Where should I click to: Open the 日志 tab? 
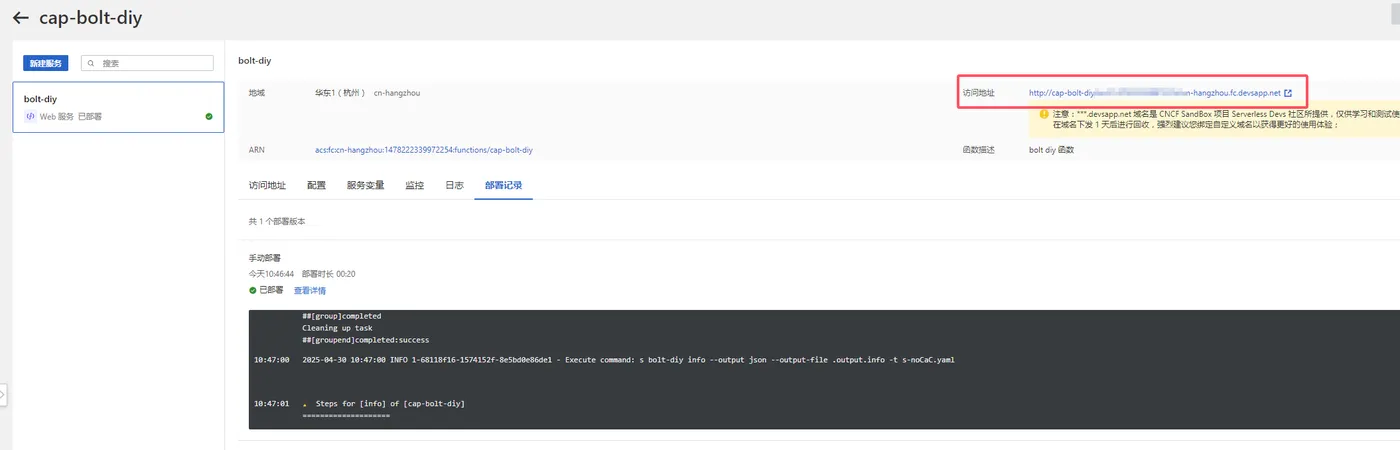click(x=454, y=186)
